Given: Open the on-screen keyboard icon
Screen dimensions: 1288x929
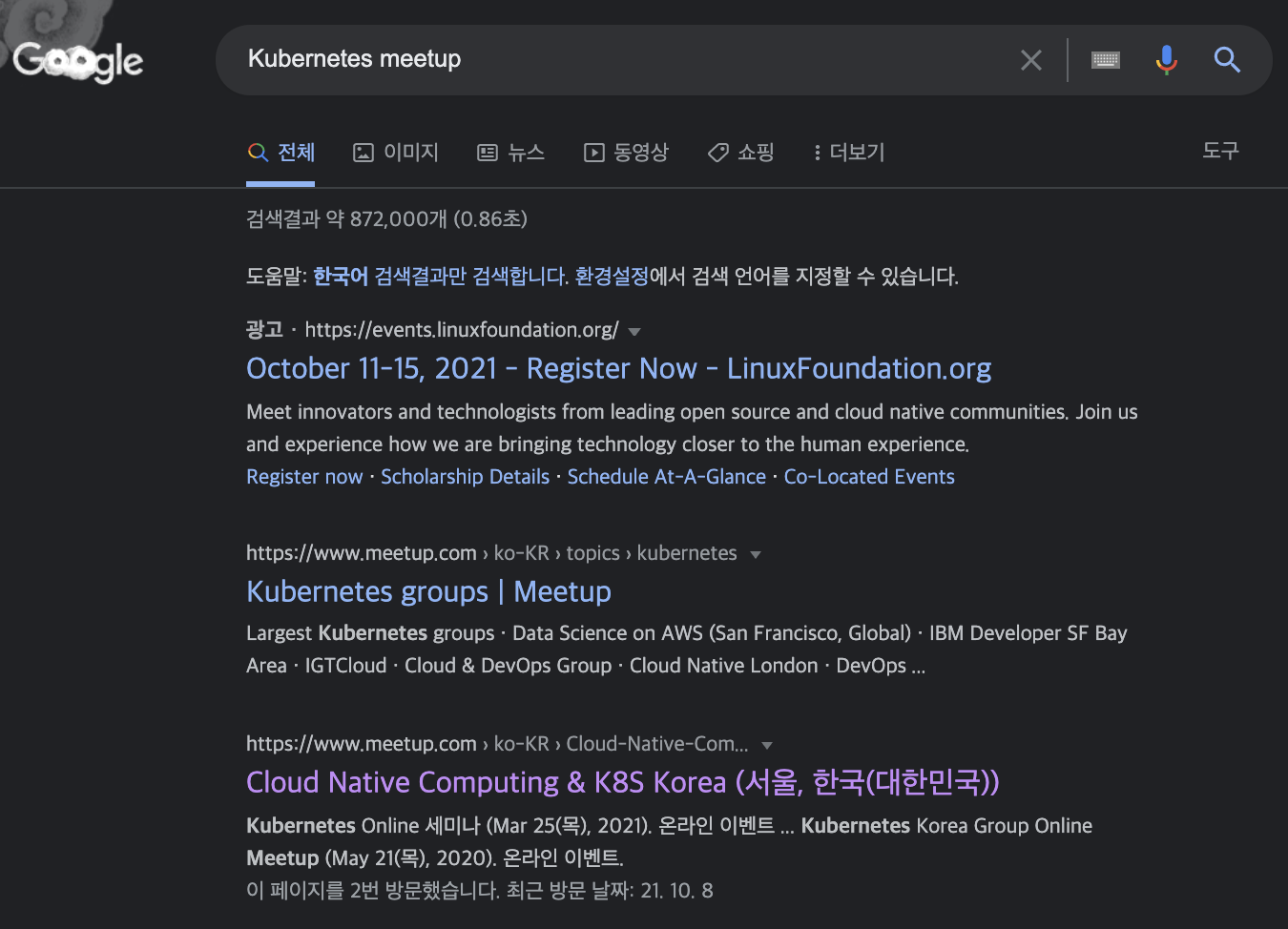Looking at the screenshot, I should click(x=1105, y=60).
